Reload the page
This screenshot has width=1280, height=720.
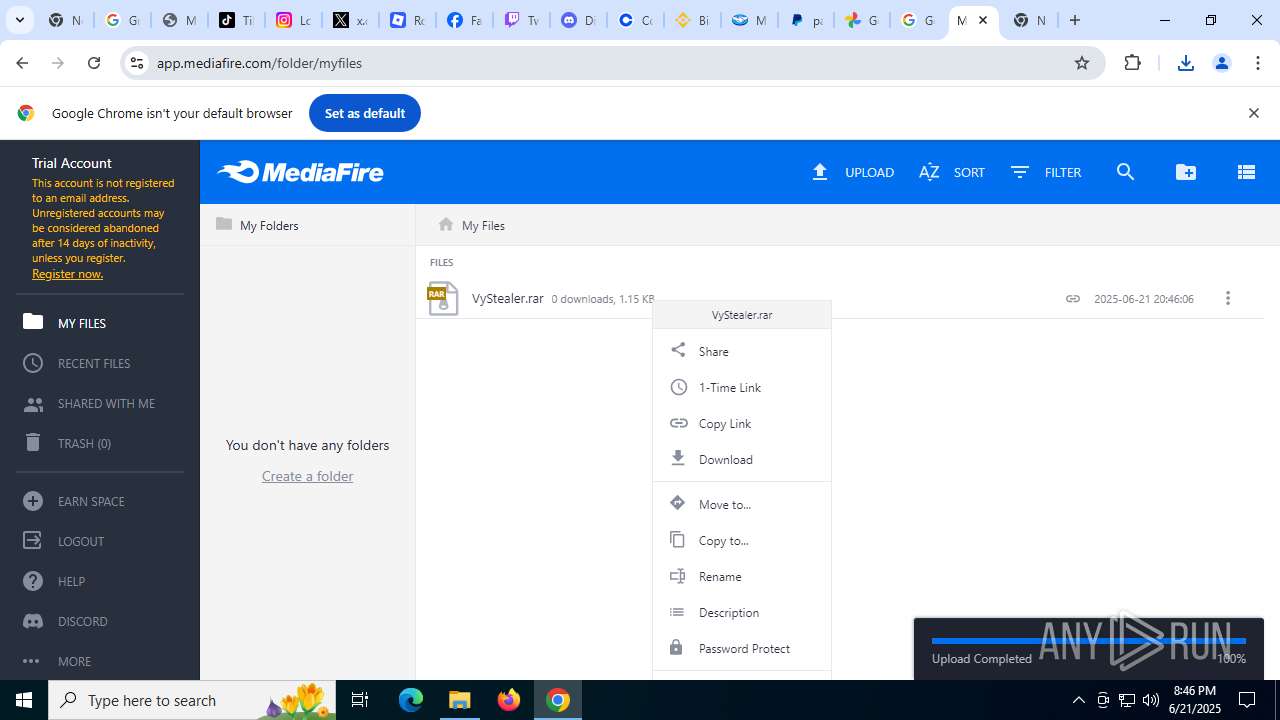click(x=94, y=63)
